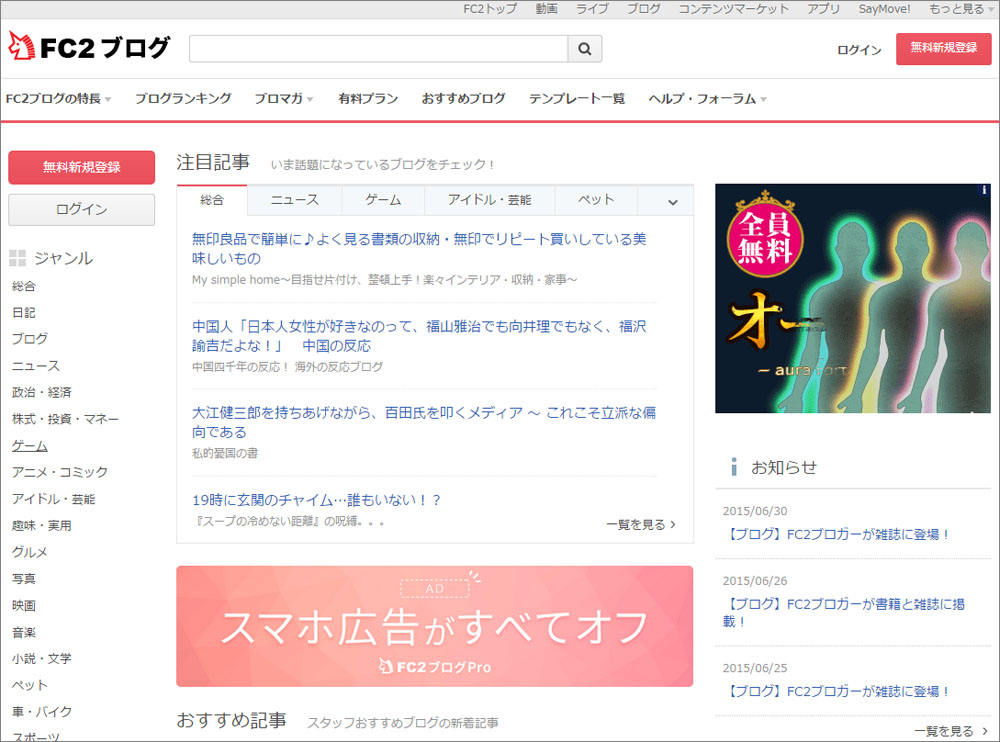Select the ペット genre in the sidebar
This screenshot has width=1000, height=742.
[29, 685]
